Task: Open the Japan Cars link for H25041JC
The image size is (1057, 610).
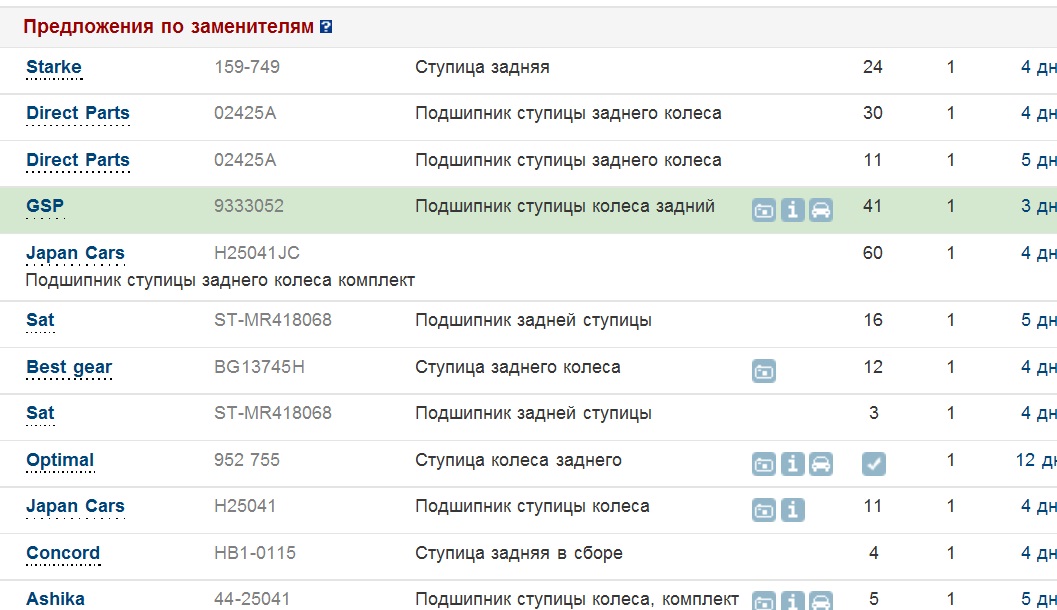Action: (x=75, y=253)
